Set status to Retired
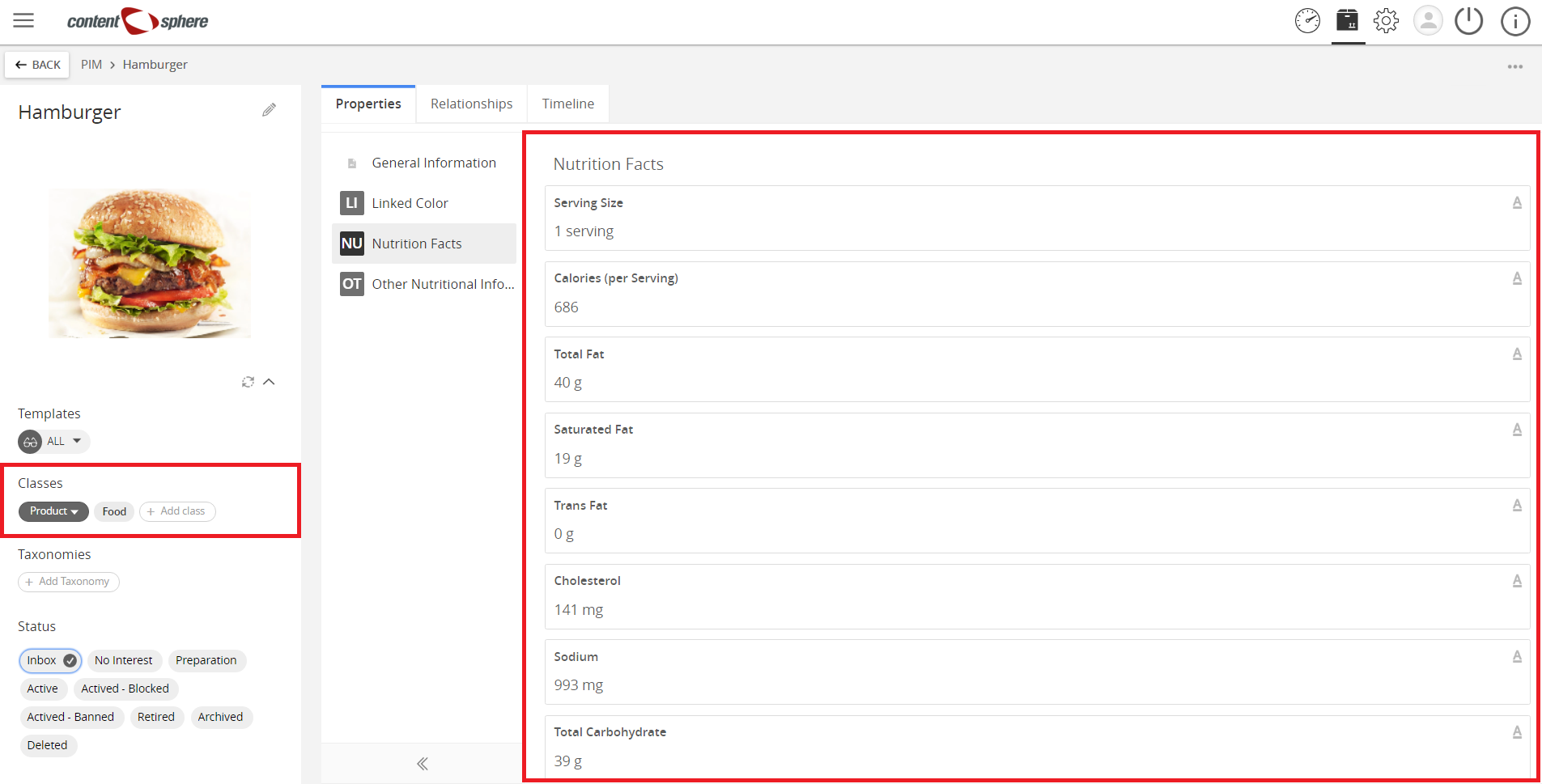1542x784 pixels. pos(156,717)
